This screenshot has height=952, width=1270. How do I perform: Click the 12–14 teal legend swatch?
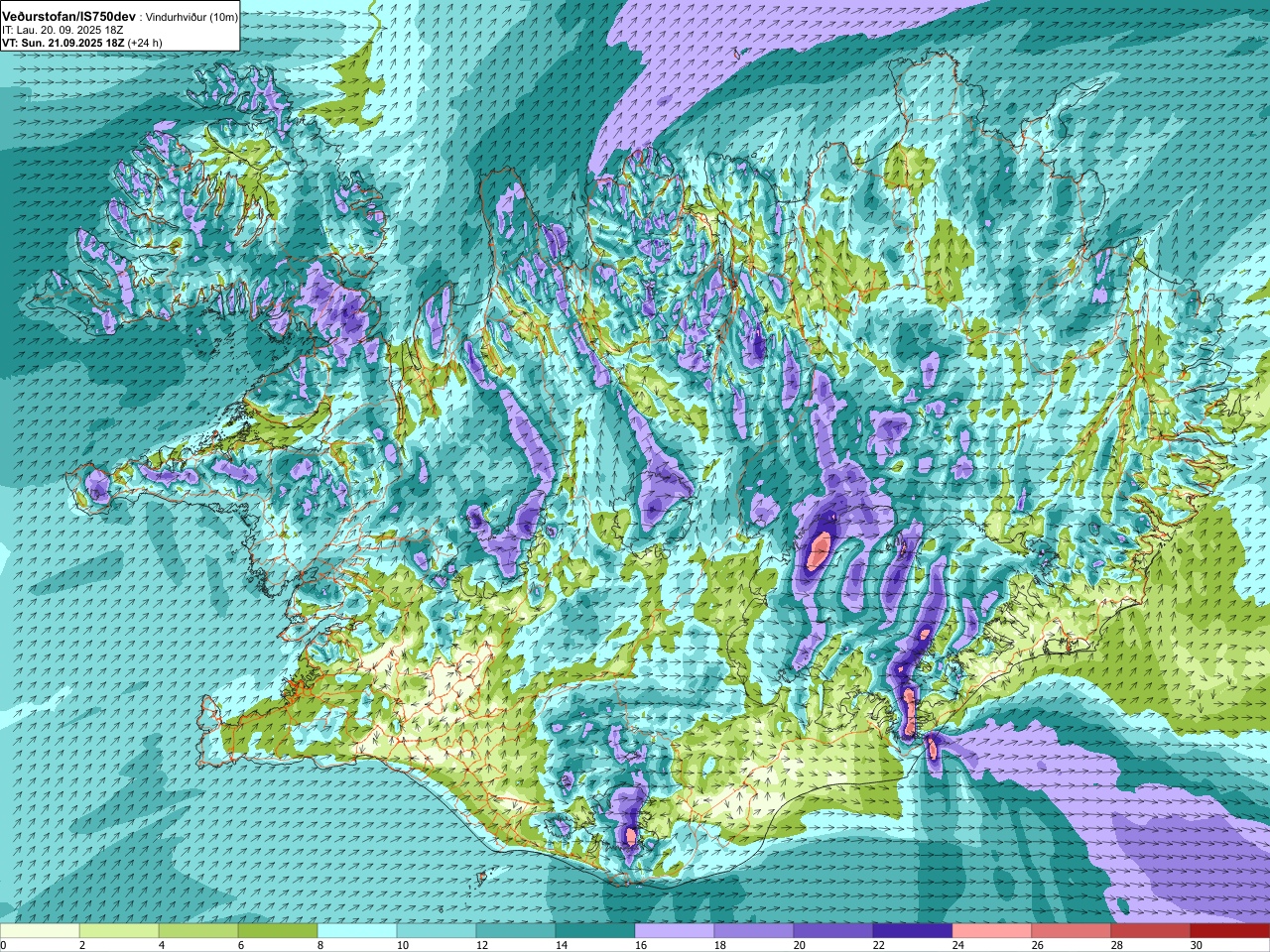516,931
